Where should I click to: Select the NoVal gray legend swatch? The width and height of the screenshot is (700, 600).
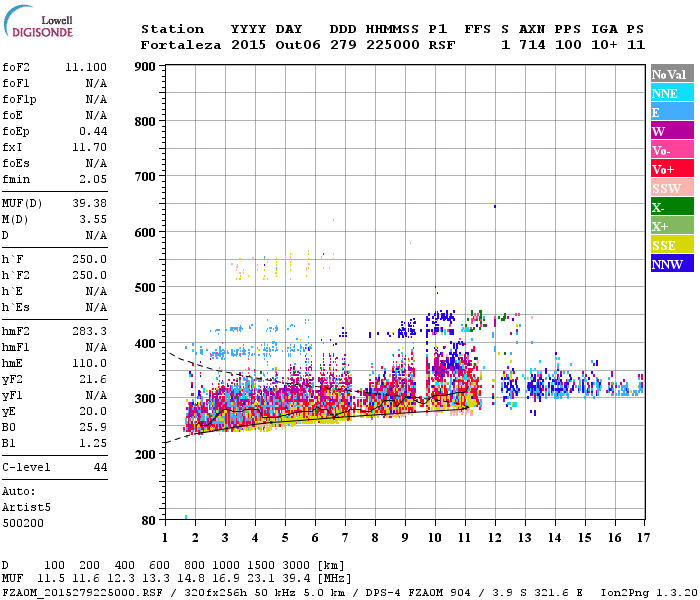click(x=672, y=74)
